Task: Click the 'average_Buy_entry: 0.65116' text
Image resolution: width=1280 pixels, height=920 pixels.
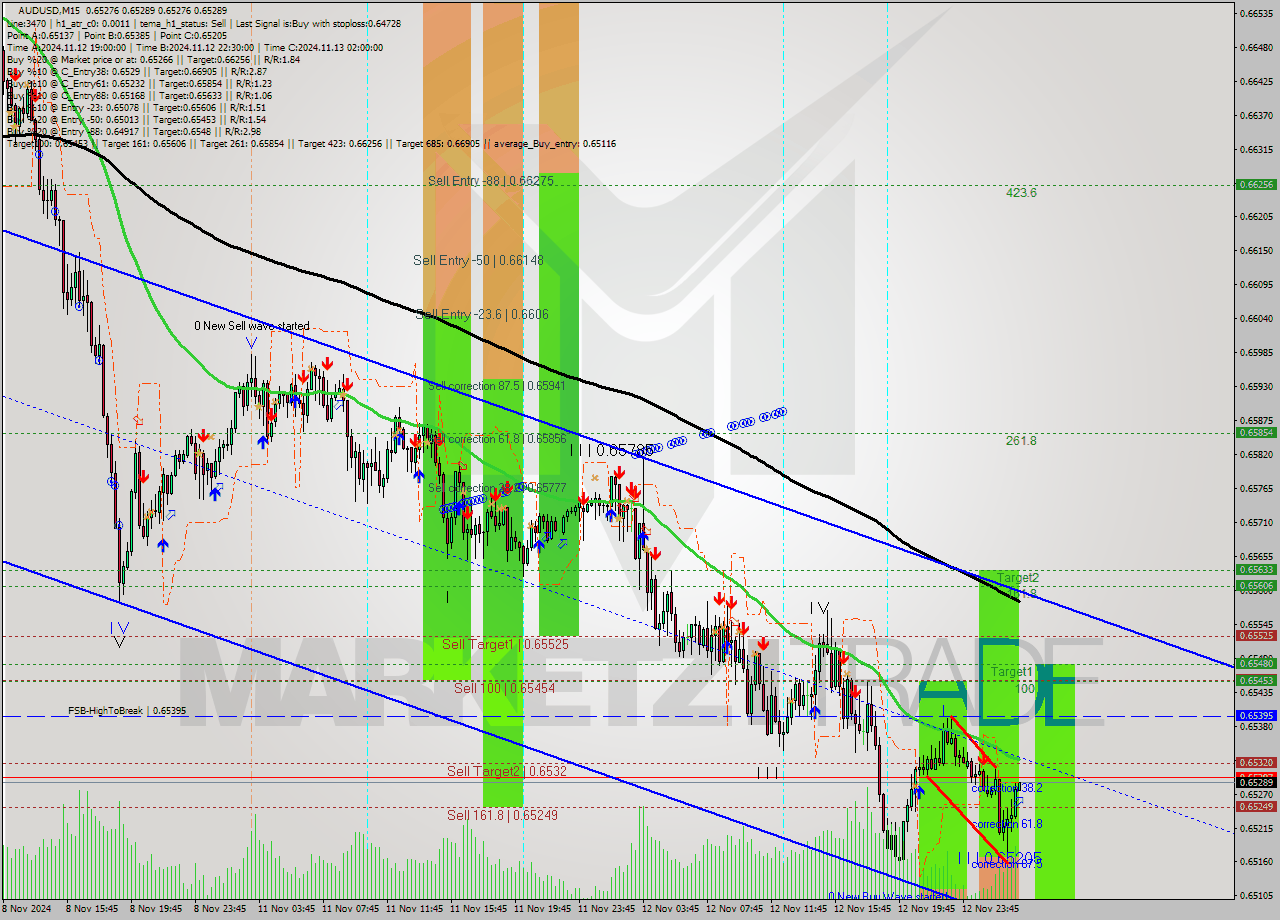Action: [555, 144]
